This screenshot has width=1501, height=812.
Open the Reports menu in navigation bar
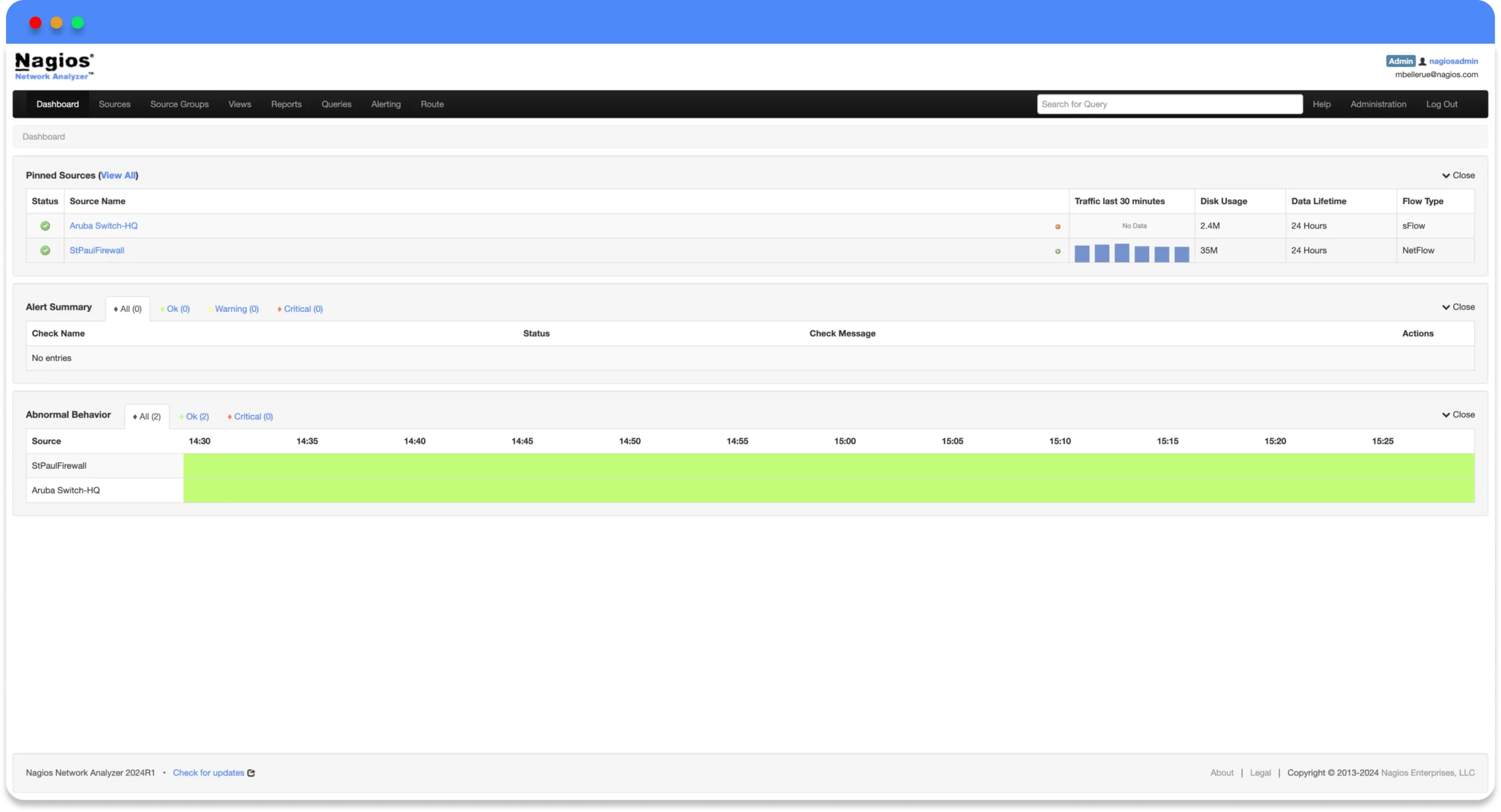coord(286,104)
